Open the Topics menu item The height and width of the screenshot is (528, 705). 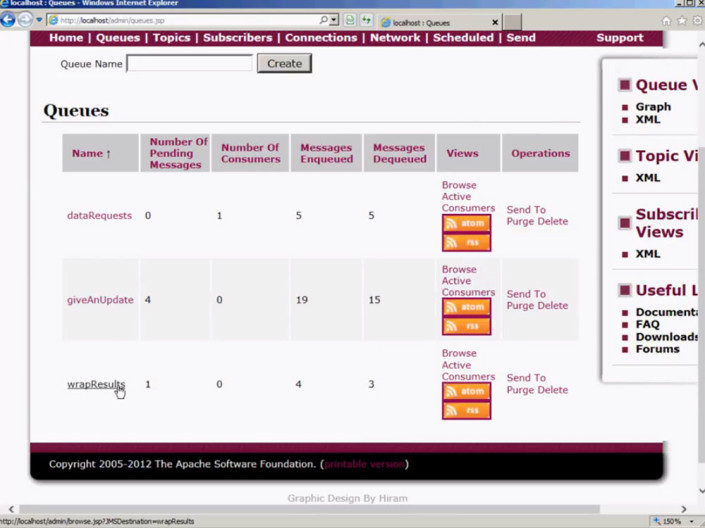tap(171, 38)
